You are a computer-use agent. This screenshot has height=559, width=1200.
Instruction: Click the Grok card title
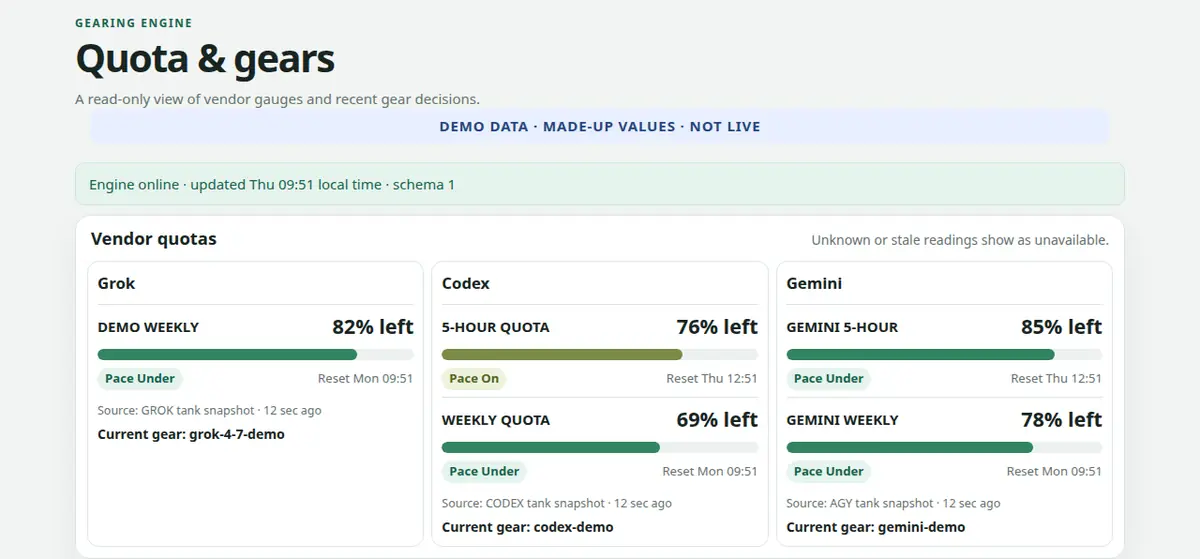tap(116, 283)
